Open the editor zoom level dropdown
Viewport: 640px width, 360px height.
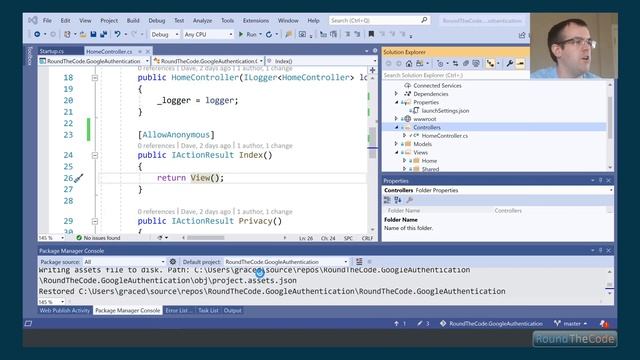pos(51,238)
